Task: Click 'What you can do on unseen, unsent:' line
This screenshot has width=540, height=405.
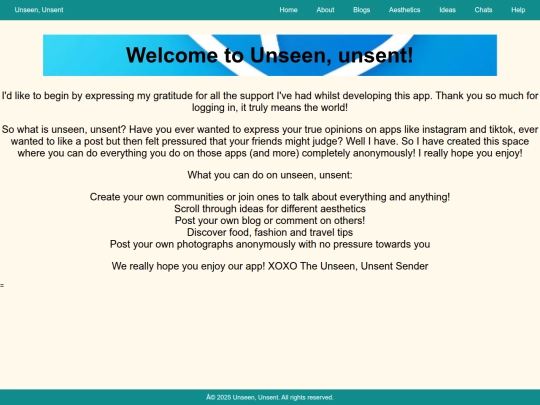Action: click(x=270, y=175)
